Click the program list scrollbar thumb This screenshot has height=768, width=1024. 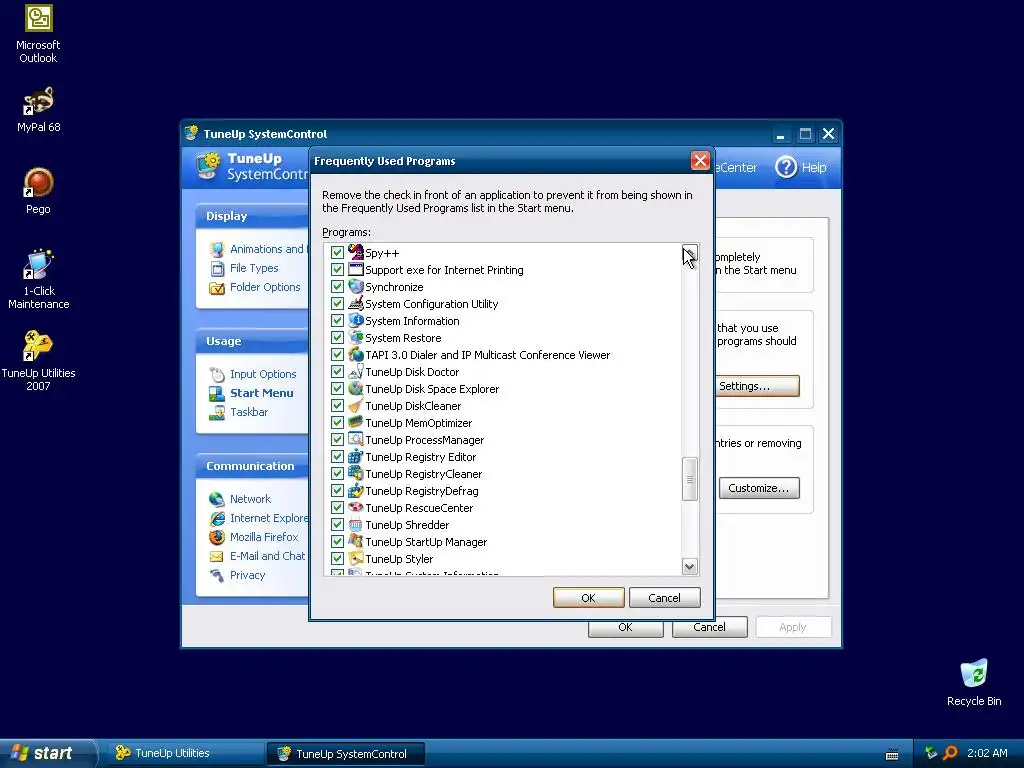[690, 479]
